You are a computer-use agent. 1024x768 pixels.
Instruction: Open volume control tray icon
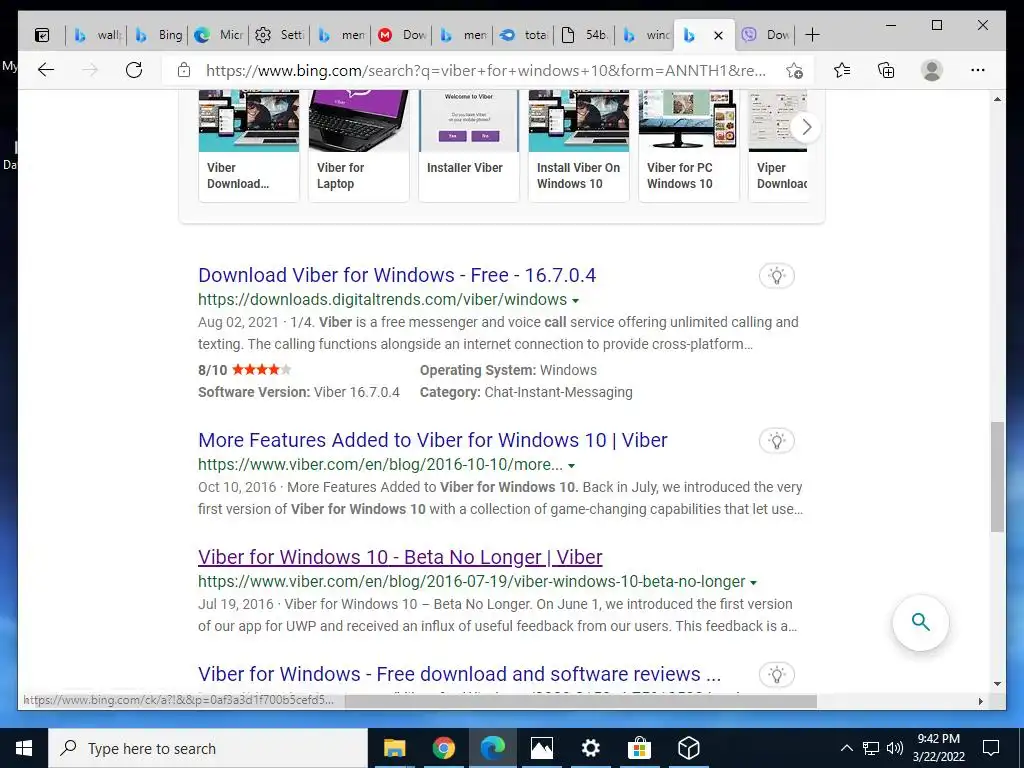[895, 748]
